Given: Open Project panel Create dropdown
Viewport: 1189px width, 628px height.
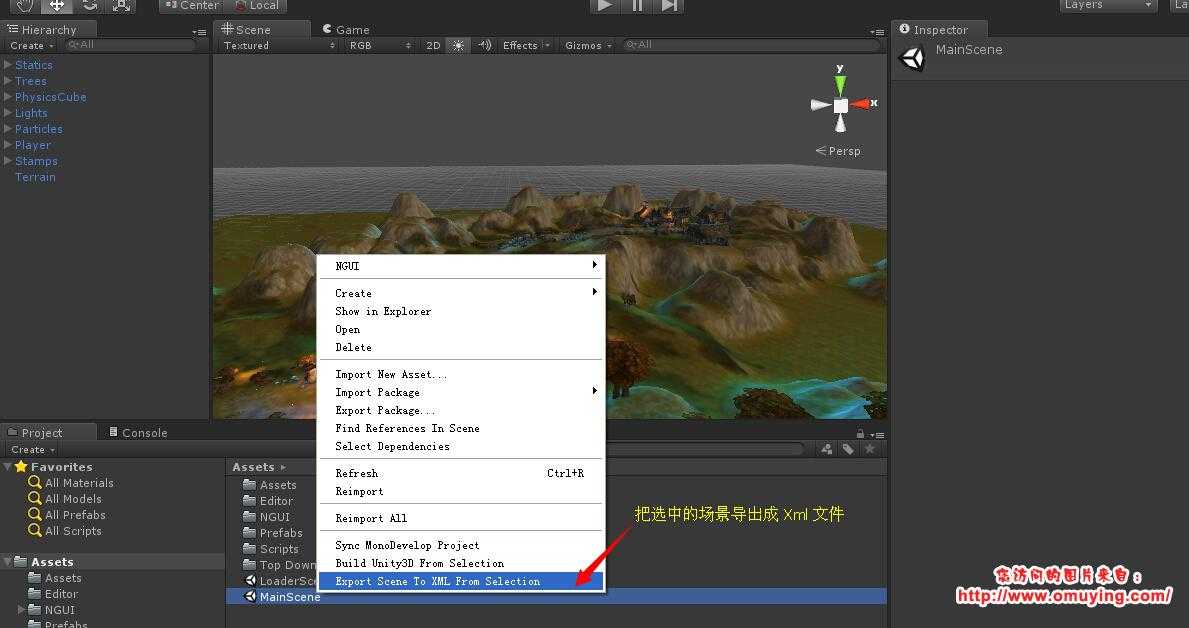Looking at the screenshot, I should [33, 450].
